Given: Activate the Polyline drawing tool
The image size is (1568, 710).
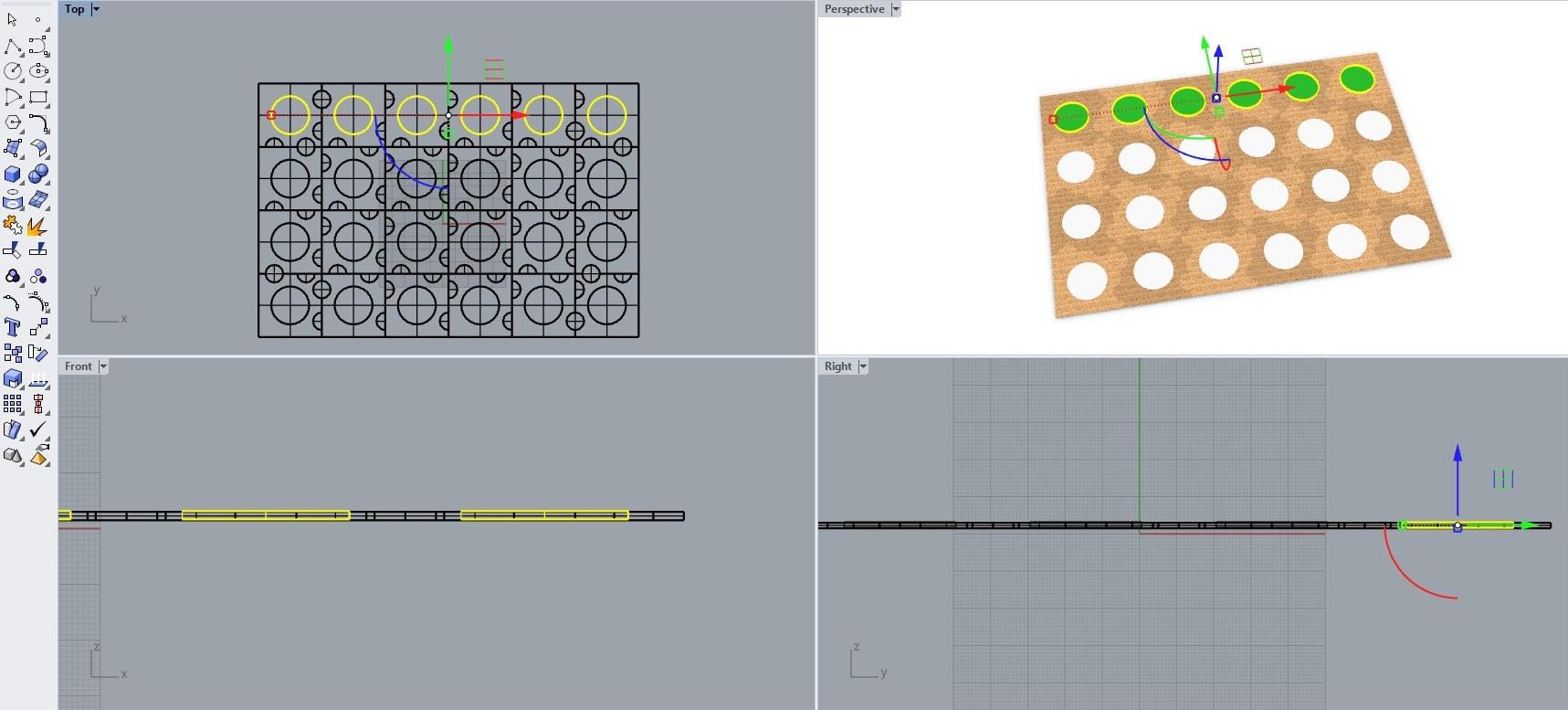Looking at the screenshot, I should 13,46.
